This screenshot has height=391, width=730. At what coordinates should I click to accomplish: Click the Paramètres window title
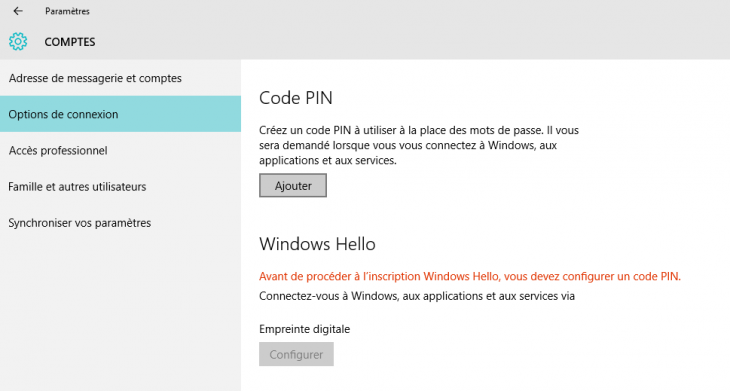pyautogui.click(x=67, y=11)
